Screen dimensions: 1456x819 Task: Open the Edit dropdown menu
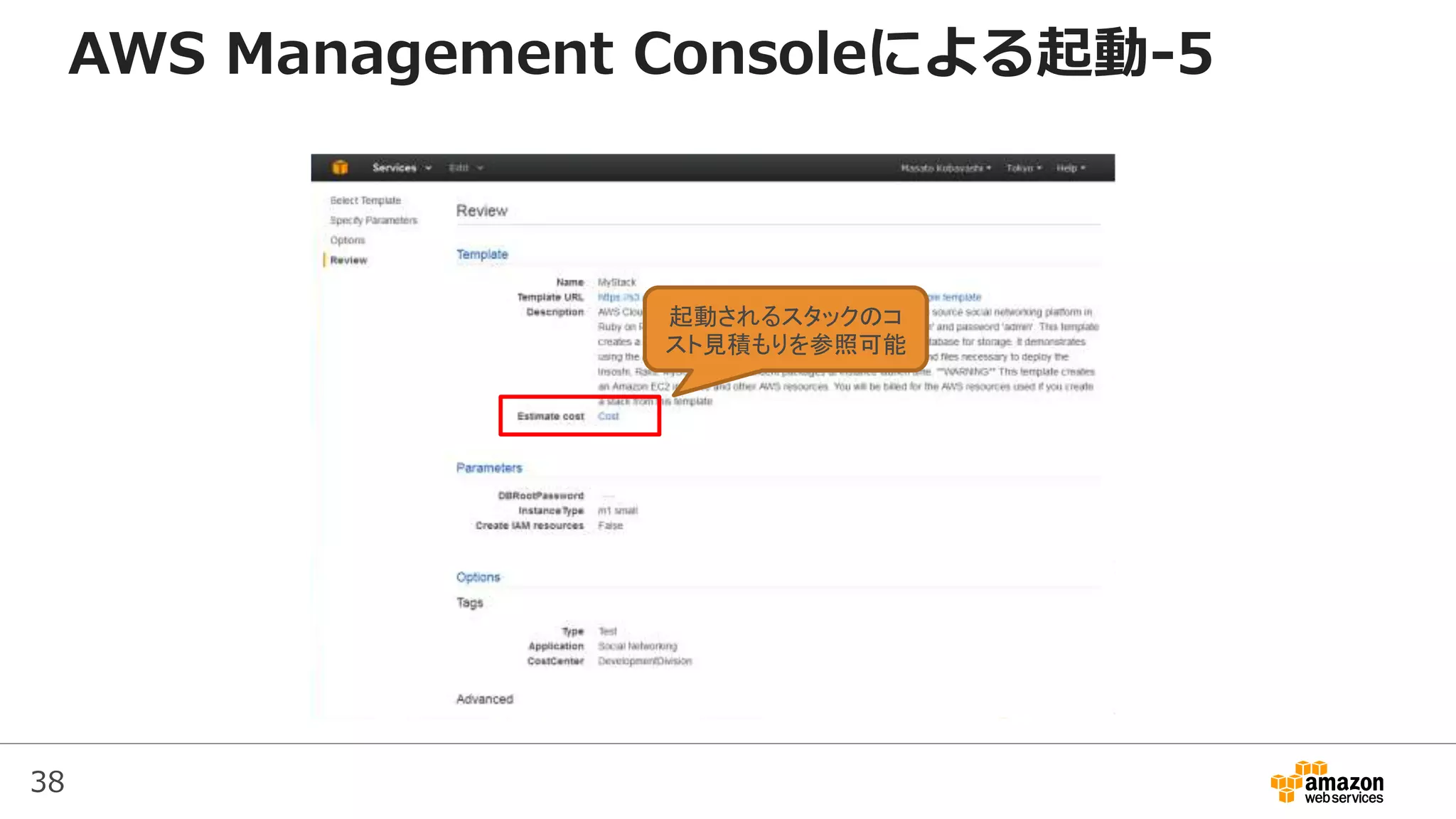[x=466, y=168]
